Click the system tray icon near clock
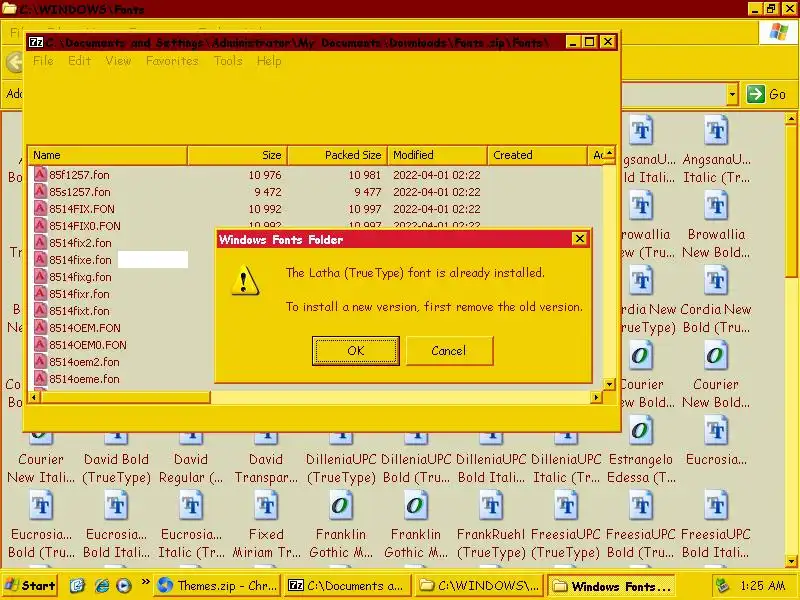Screen dimensions: 800x600 [722, 586]
